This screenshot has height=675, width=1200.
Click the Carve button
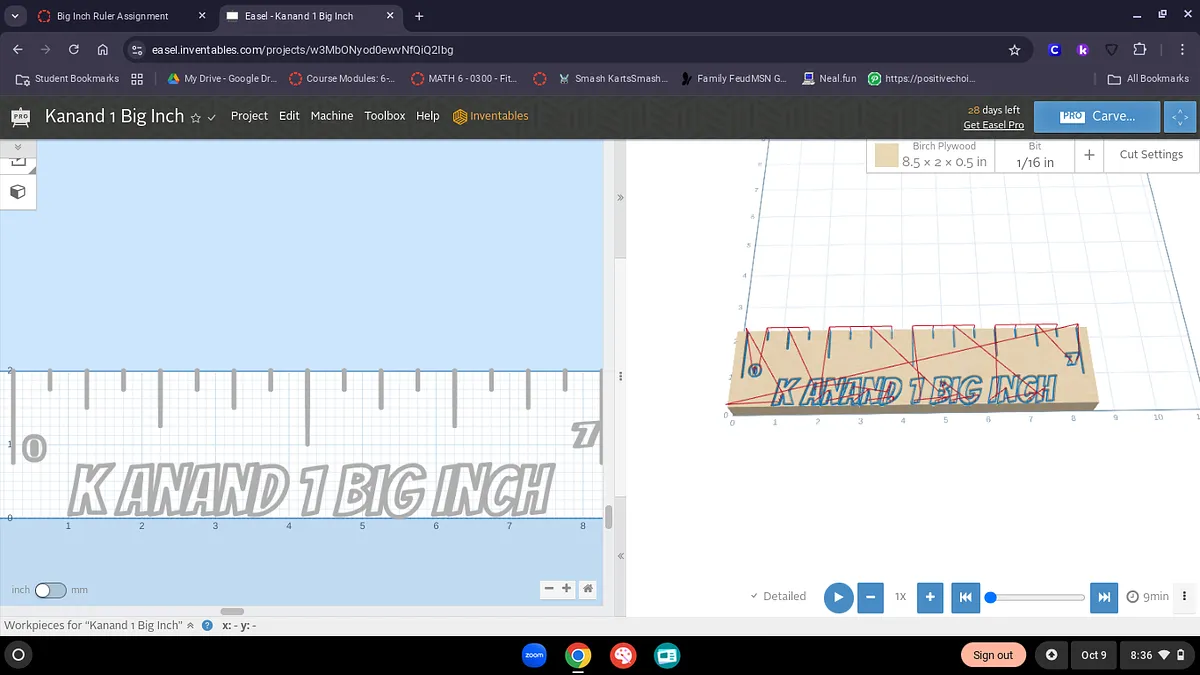(1097, 116)
